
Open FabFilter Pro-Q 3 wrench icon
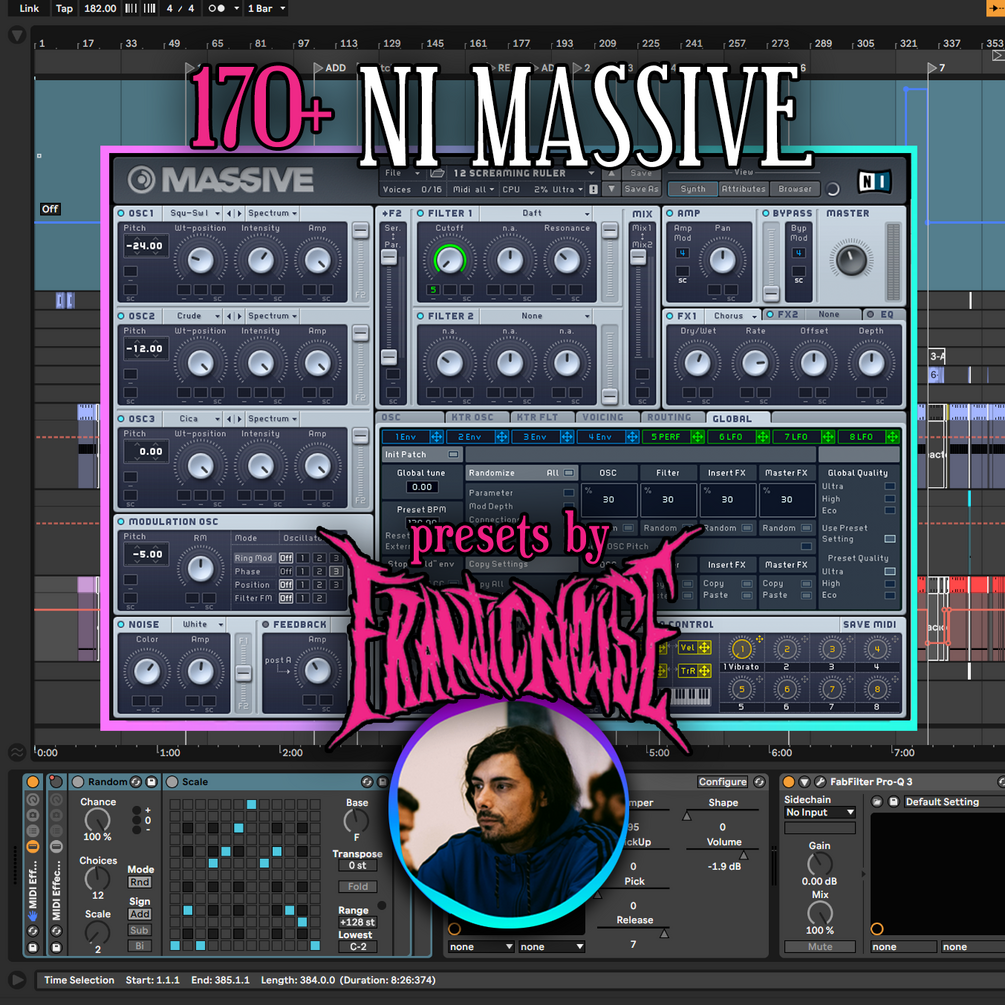click(820, 782)
